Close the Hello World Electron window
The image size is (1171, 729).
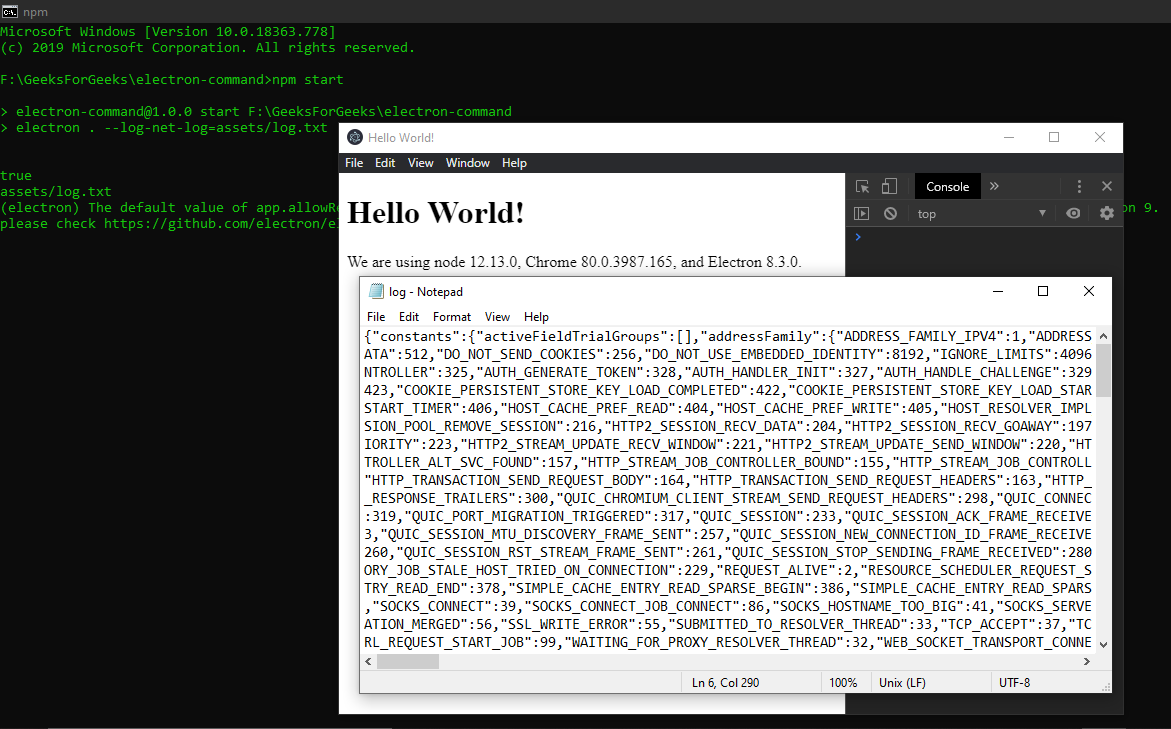(1099, 137)
